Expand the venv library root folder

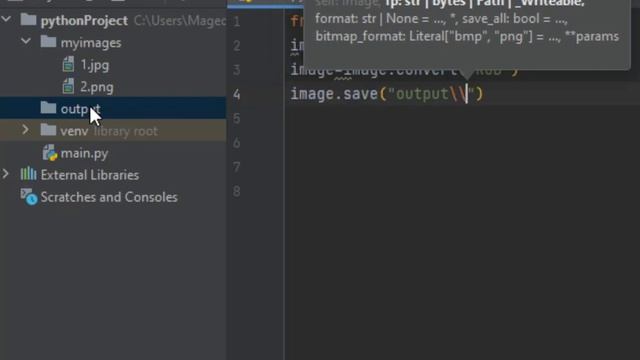click(x=26, y=130)
